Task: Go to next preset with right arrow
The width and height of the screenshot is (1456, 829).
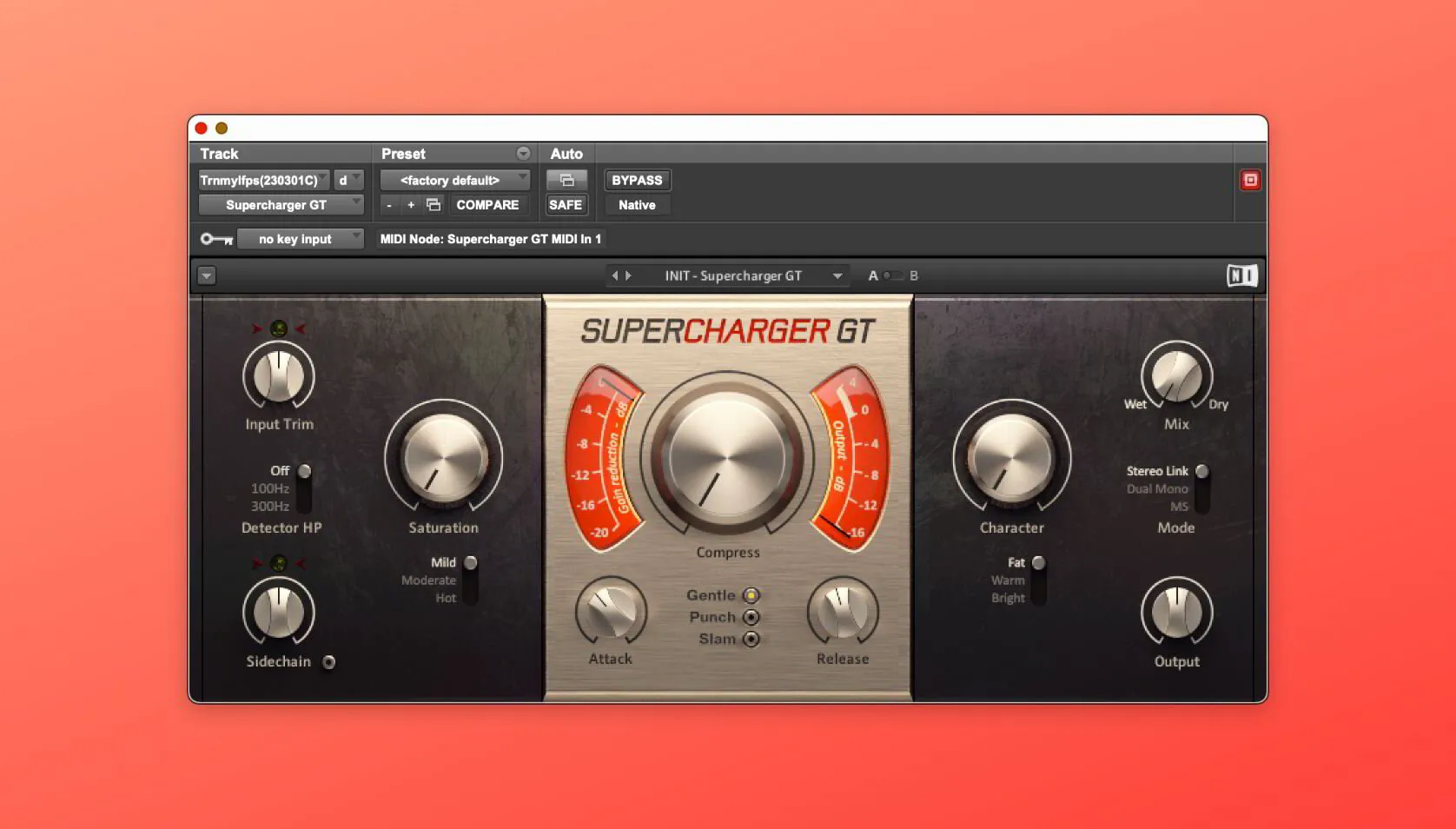Action: coord(626,275)
